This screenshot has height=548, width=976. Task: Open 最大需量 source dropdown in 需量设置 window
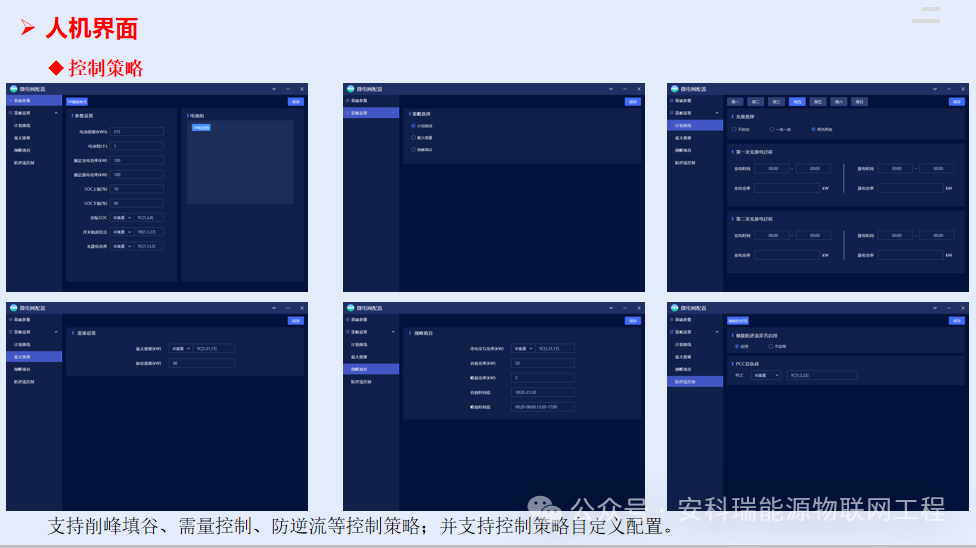pyautogui.click(x=181, y=349)
